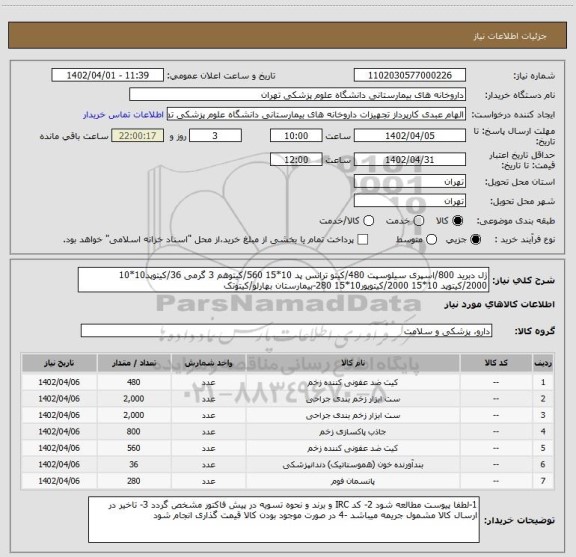Screen dimensions: 576x557
Task: Click the validity time 12:00 field
Action: [296, 159]
